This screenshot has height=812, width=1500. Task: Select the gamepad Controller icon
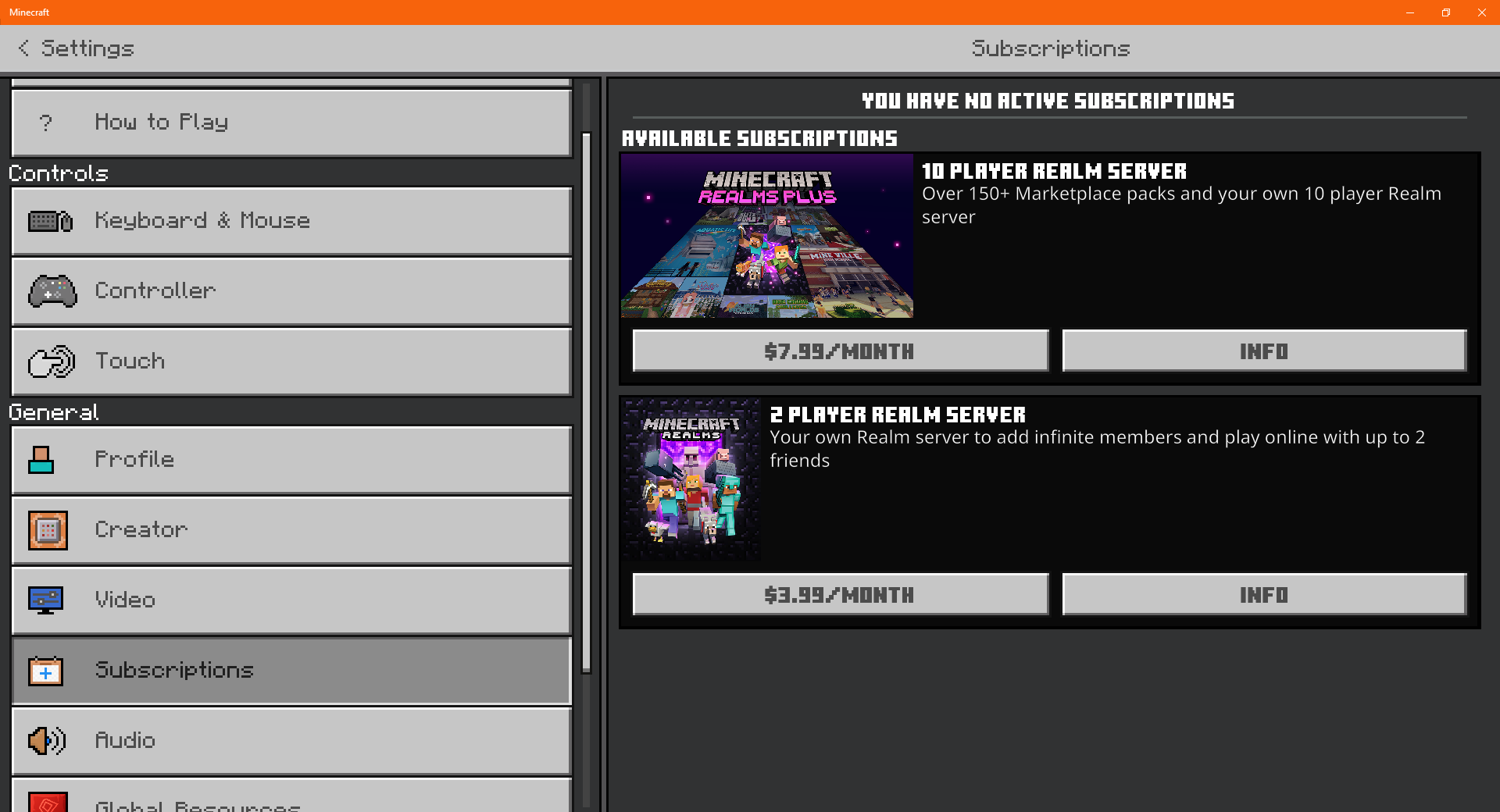(x=52, y=291)
